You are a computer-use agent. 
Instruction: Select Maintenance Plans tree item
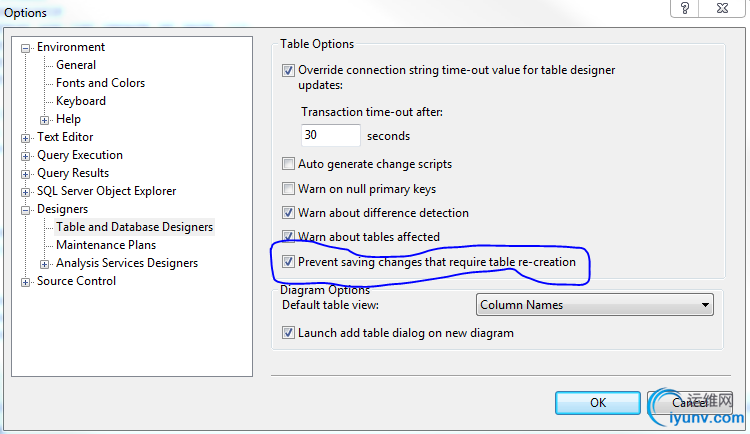point(106,245)
